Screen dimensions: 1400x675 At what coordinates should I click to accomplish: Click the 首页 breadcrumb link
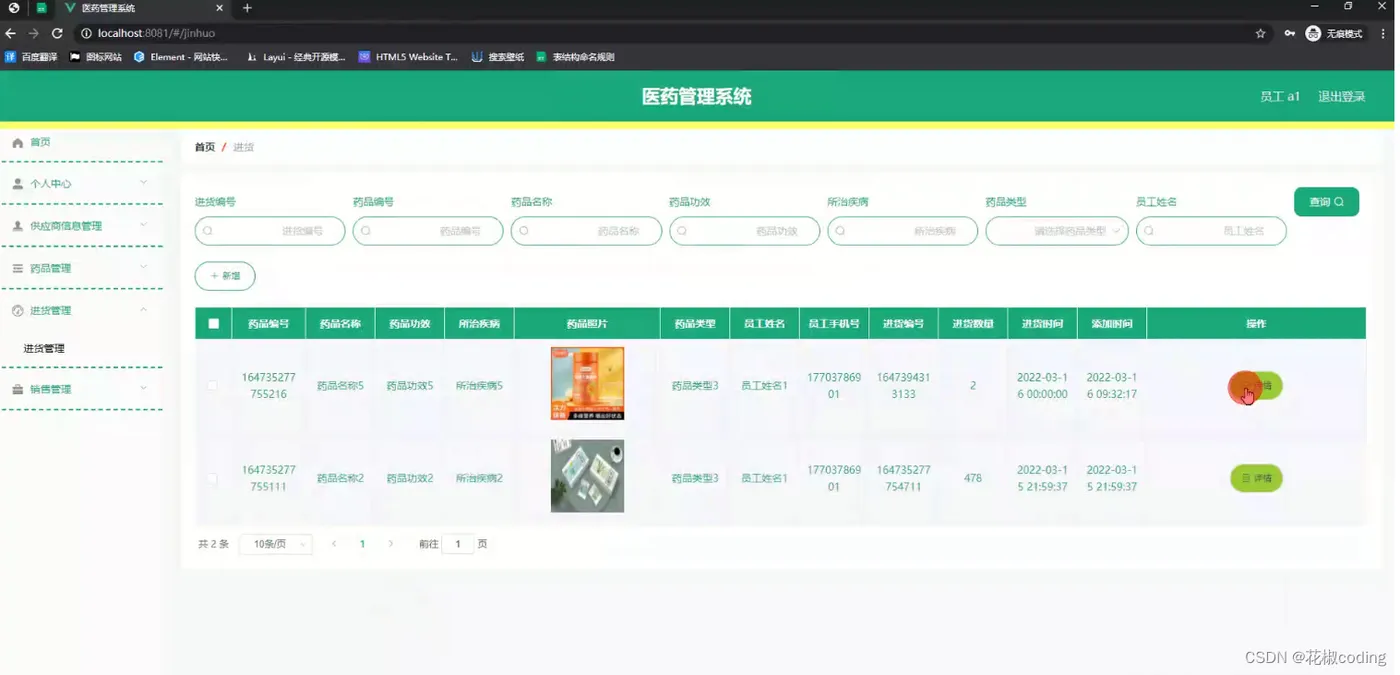(204, 147)
